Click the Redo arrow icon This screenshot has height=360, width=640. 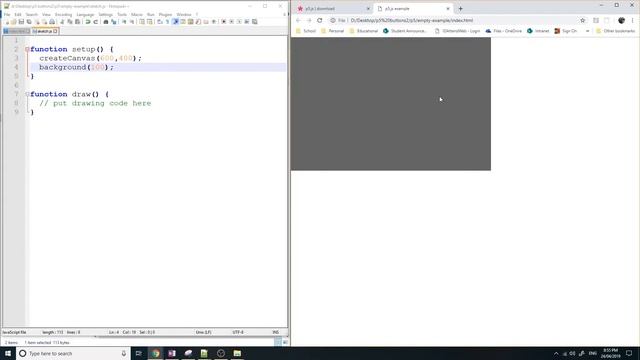pos(96,22)
